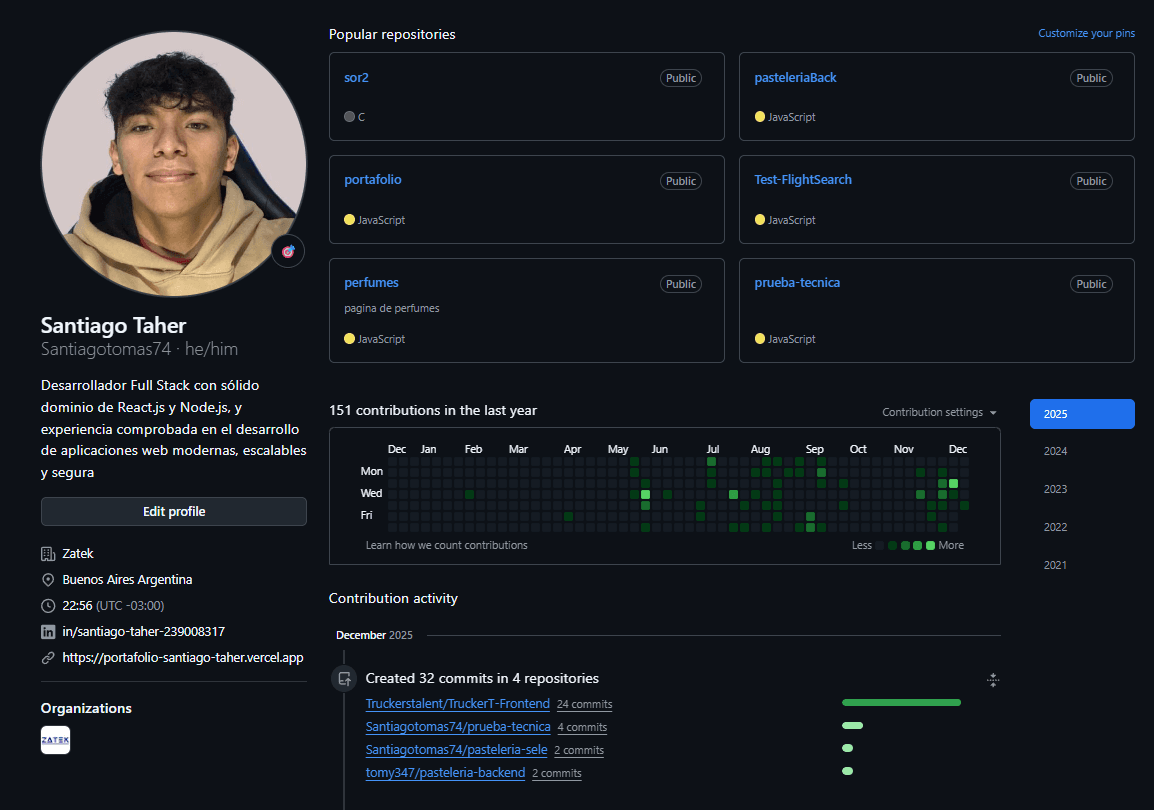Viewport: 1154px width, 810px height.
Task: Click the location pin icon beside Buenos Aires
Action: point(46,579)
